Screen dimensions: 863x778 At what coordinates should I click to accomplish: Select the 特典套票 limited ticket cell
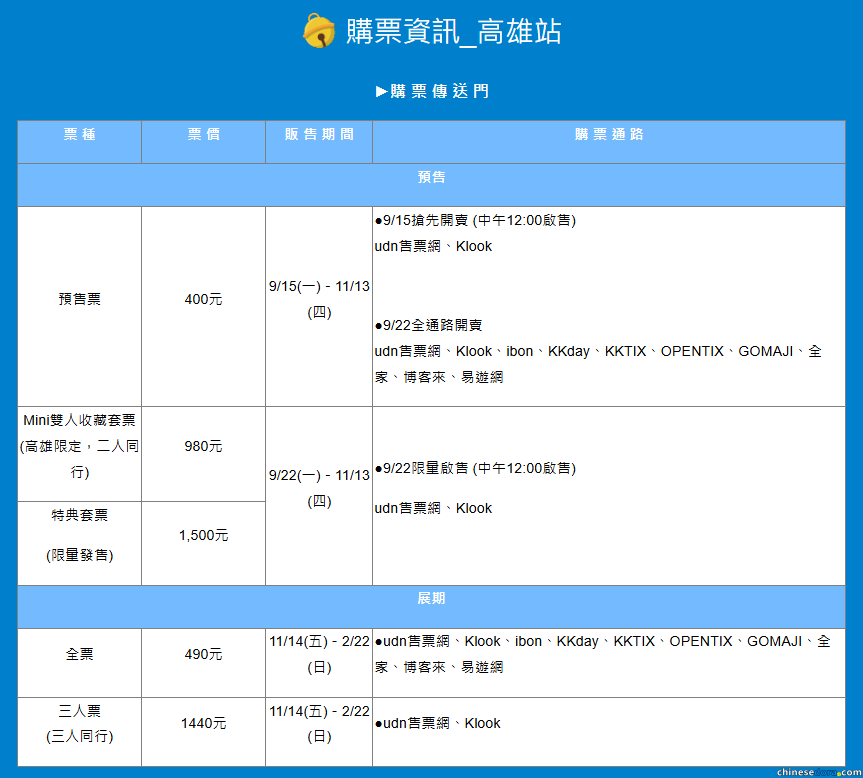79,535
